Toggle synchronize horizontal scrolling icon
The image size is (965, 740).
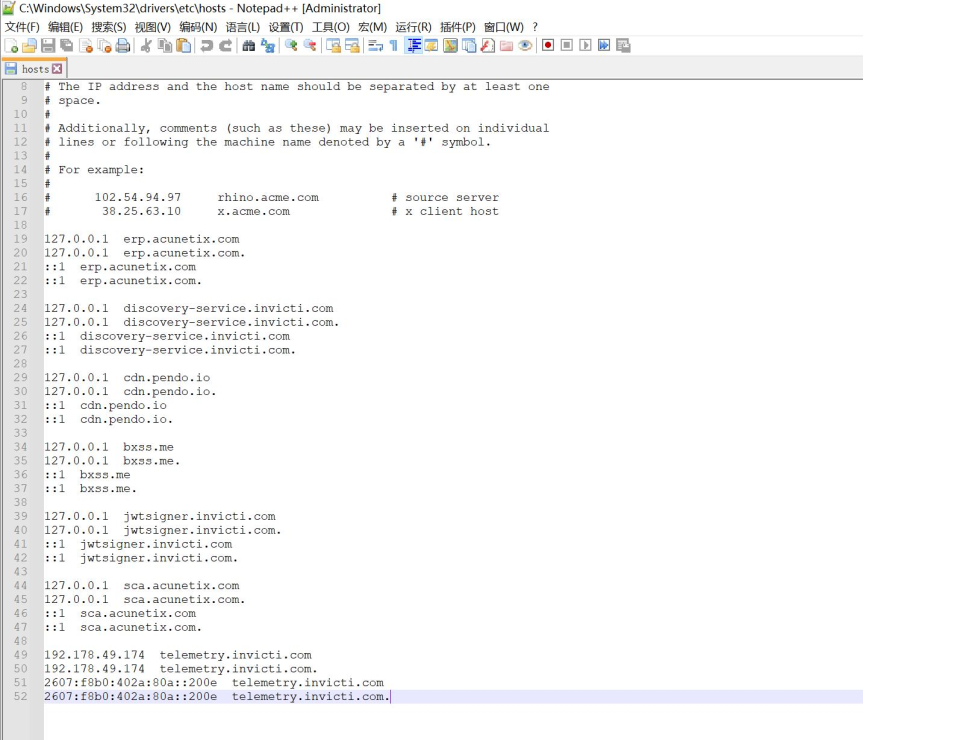coord(352,46)
